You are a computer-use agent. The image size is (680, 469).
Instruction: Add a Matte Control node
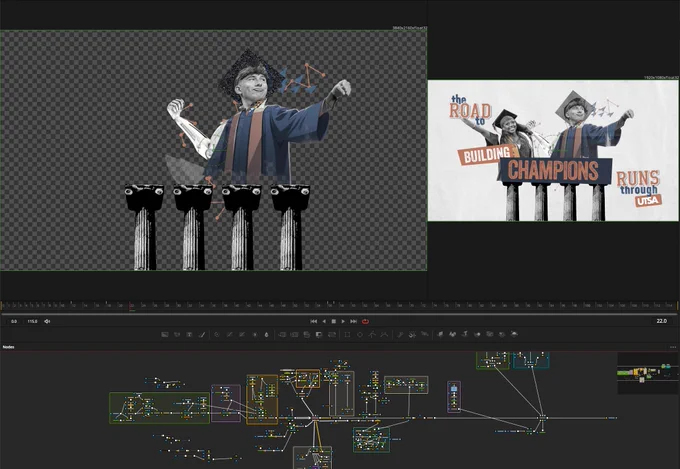point(307,335)
